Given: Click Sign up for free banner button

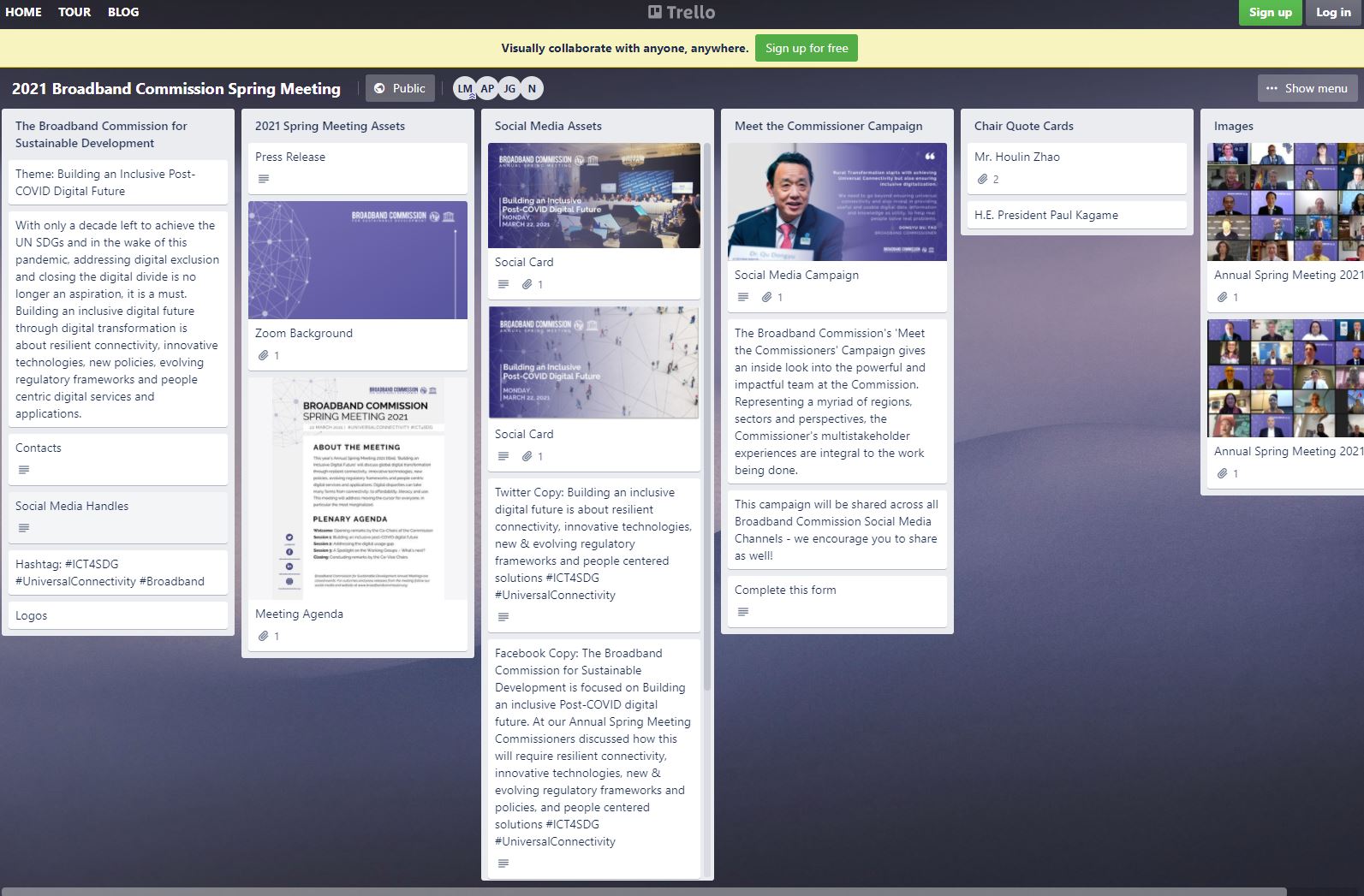Looking at the screenshot, I should pos(807,48).
